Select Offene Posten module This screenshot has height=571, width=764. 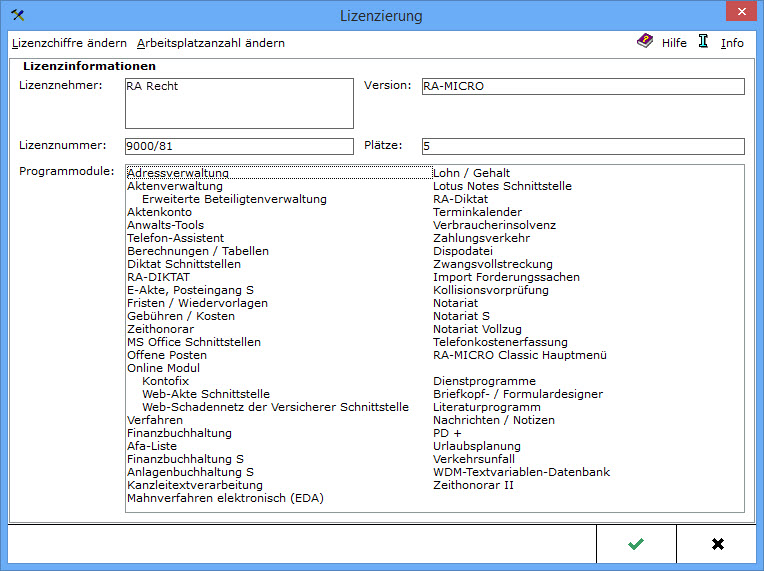click(x=167, y=355)
